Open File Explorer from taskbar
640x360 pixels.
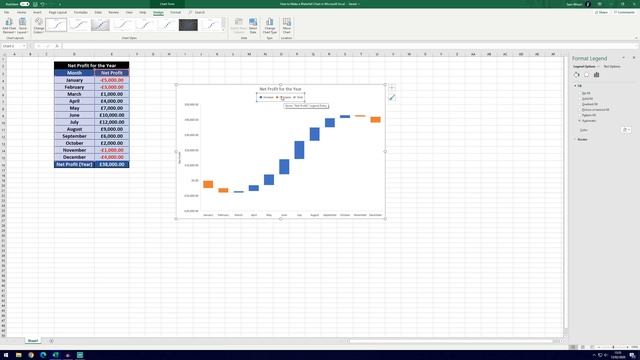(18, 355)
